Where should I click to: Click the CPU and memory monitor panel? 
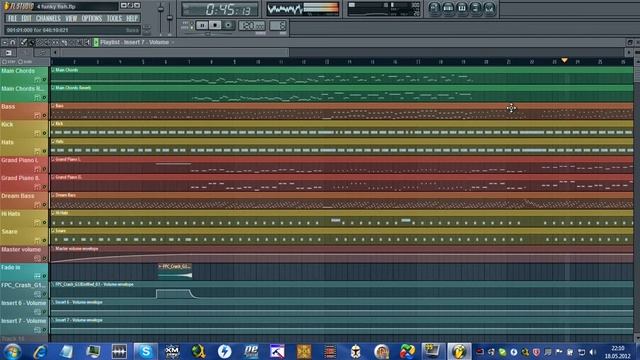point(383,9)
